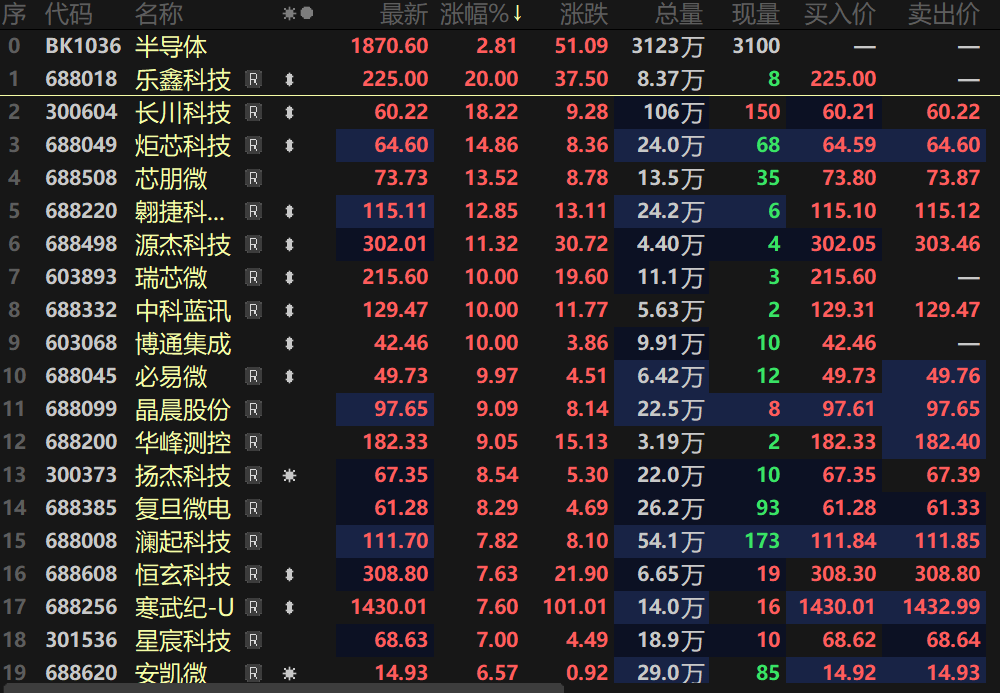The image size is (1000, 693).
Task: Sort by the 代码 column header
Action: (69, 14)
